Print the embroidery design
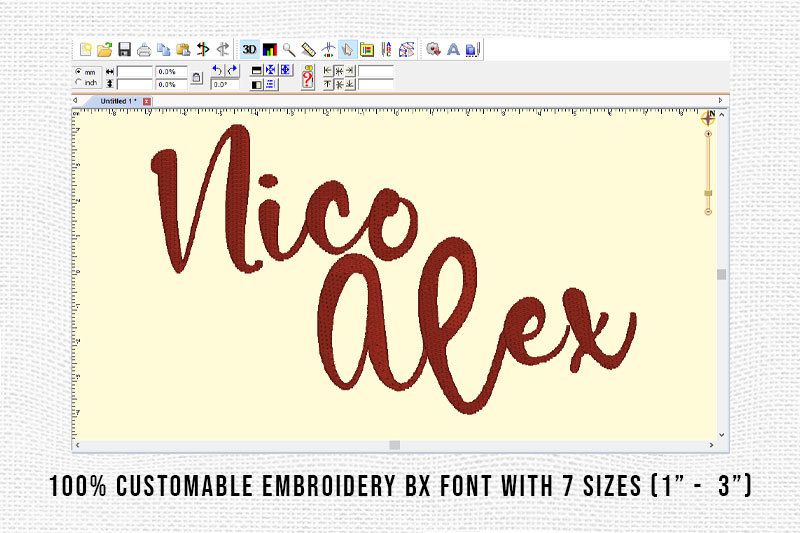 point(144,50)
